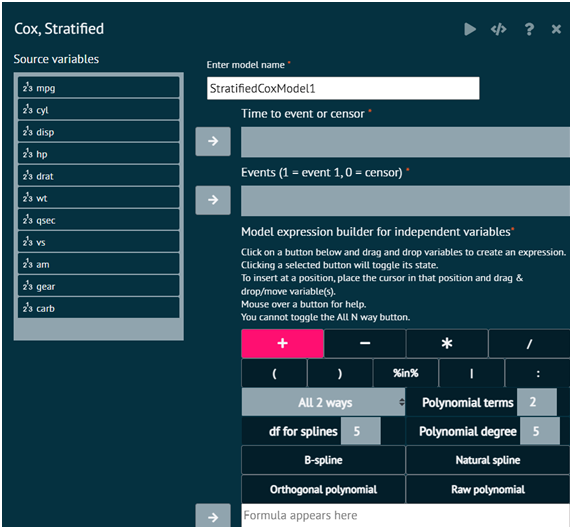Select the carb variable in source list
This screenshot has height=529, width=572.
coord(98,308)
